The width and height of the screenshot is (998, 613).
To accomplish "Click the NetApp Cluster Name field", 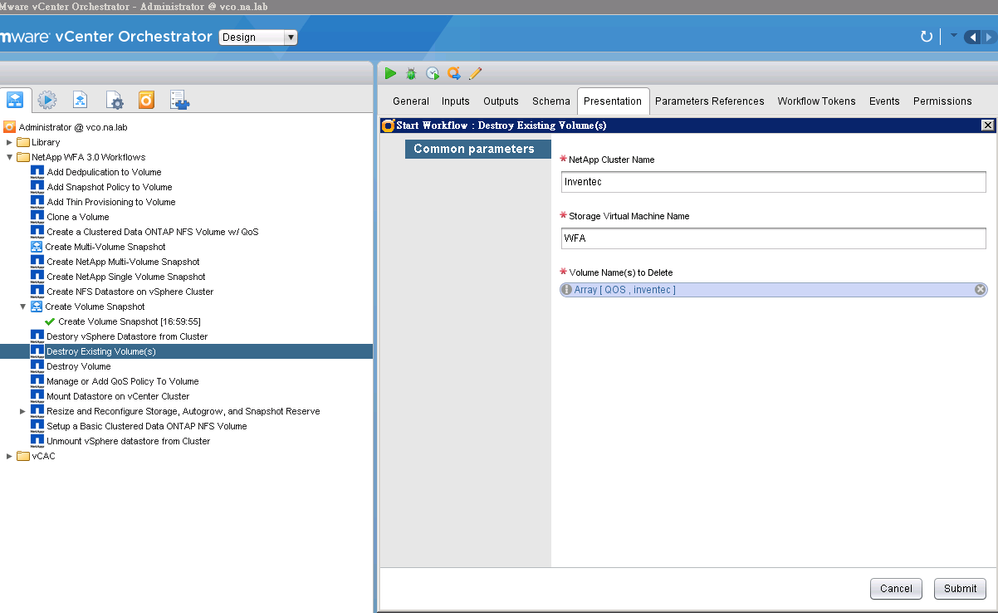I will tap(773, 182).
